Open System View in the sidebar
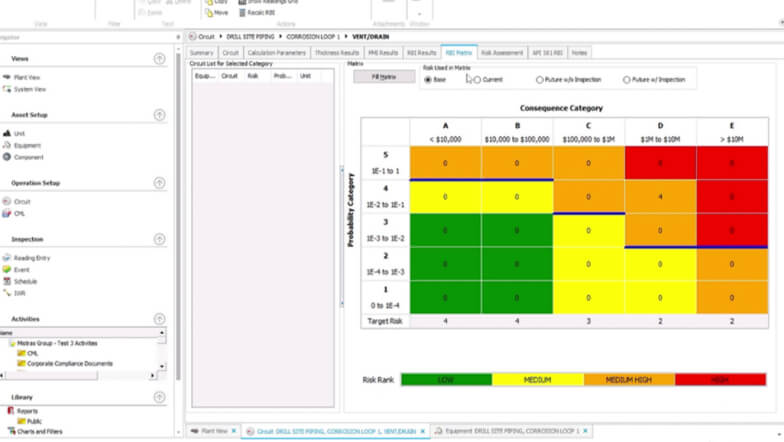Image resolution: width=784 pixels, height=442 pixels. point(29,89)
